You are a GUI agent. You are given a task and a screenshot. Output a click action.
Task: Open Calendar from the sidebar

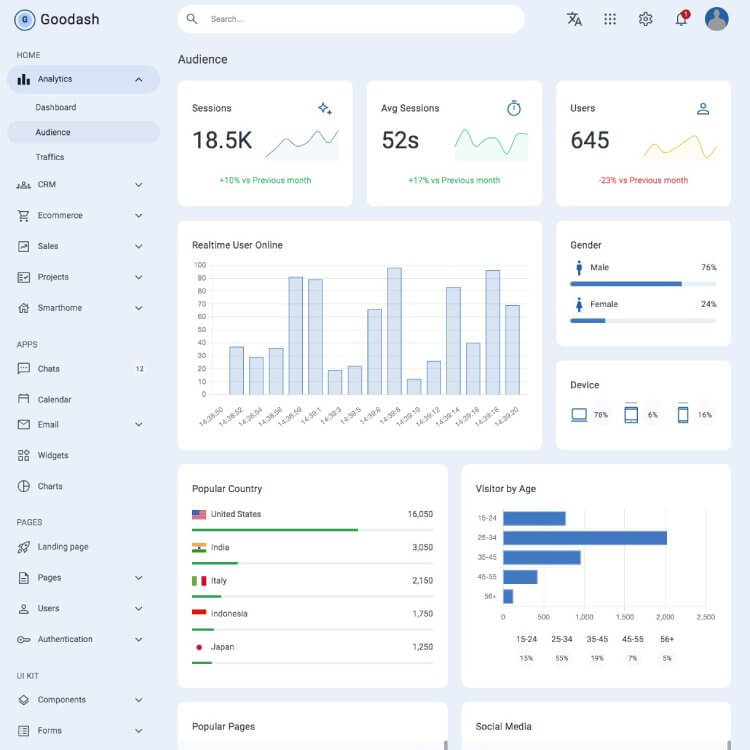[54, 400]
